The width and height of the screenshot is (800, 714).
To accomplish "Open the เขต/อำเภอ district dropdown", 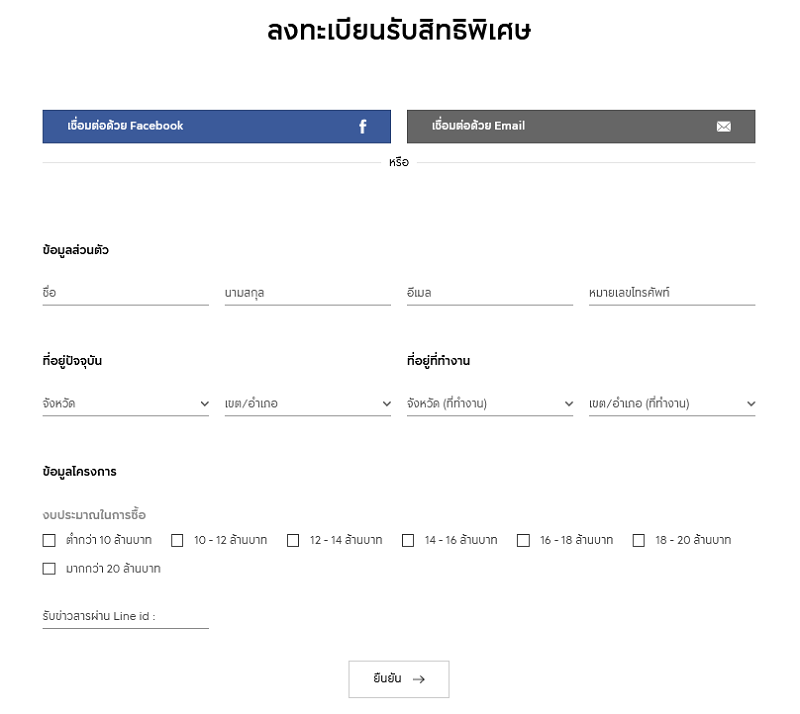I will (308, 404).
